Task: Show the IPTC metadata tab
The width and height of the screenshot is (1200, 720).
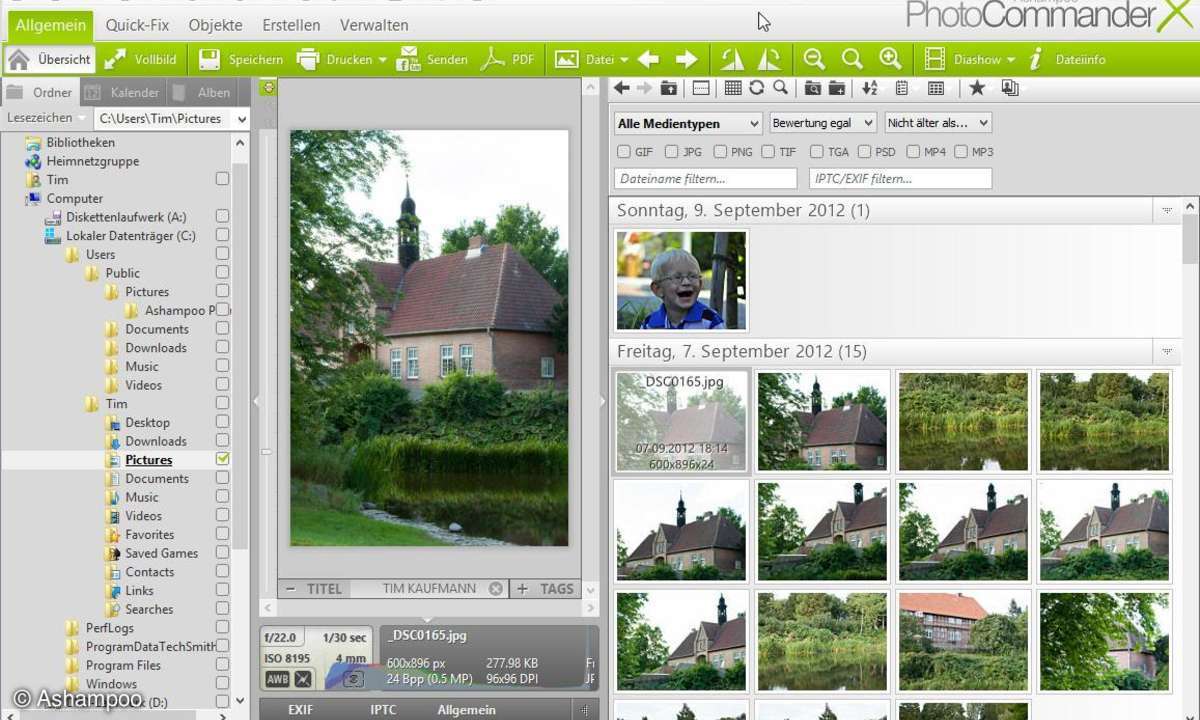Action: (x=384, y=710)
